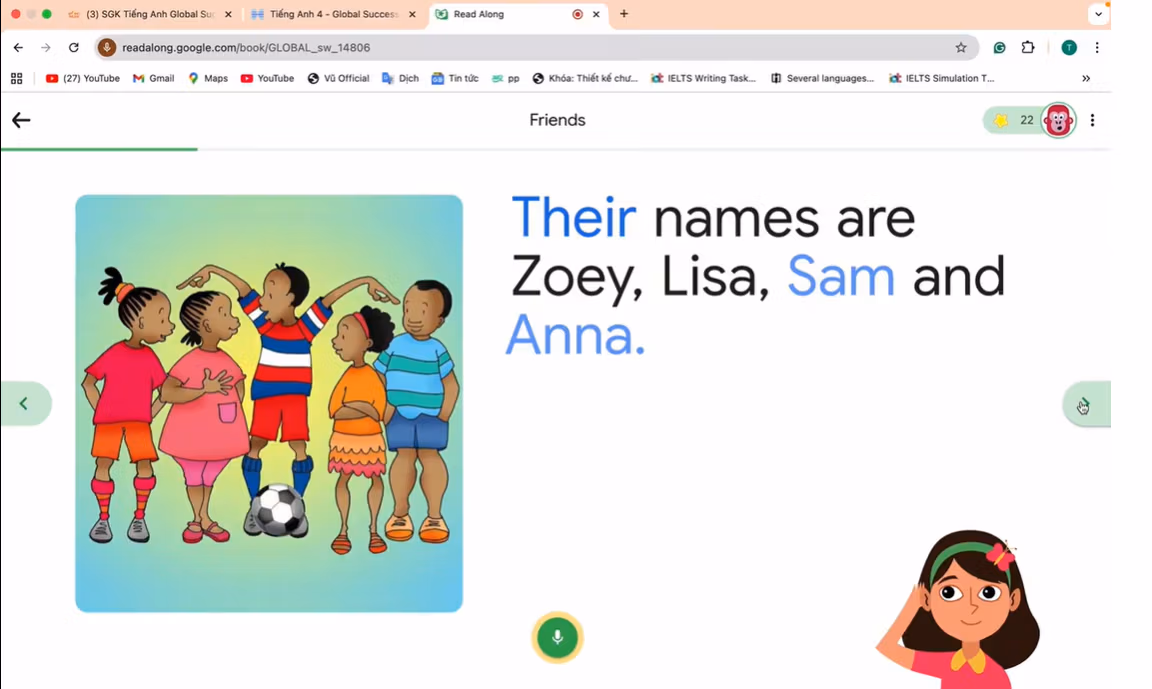Image resolution: width=1152 pixels, height=689 pixels.
Task: Show all tabs with the tab-search chevron
Action: click(x=1098, y=14)
